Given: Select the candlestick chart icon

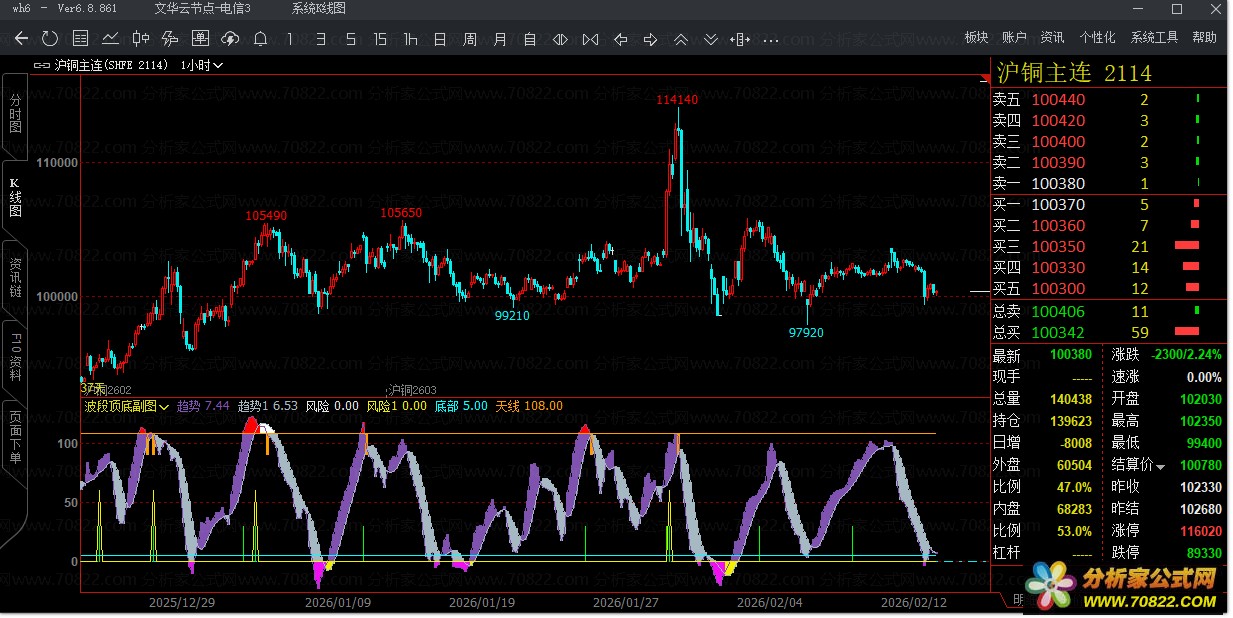Looking at the screenshot, I should [140, 39].
